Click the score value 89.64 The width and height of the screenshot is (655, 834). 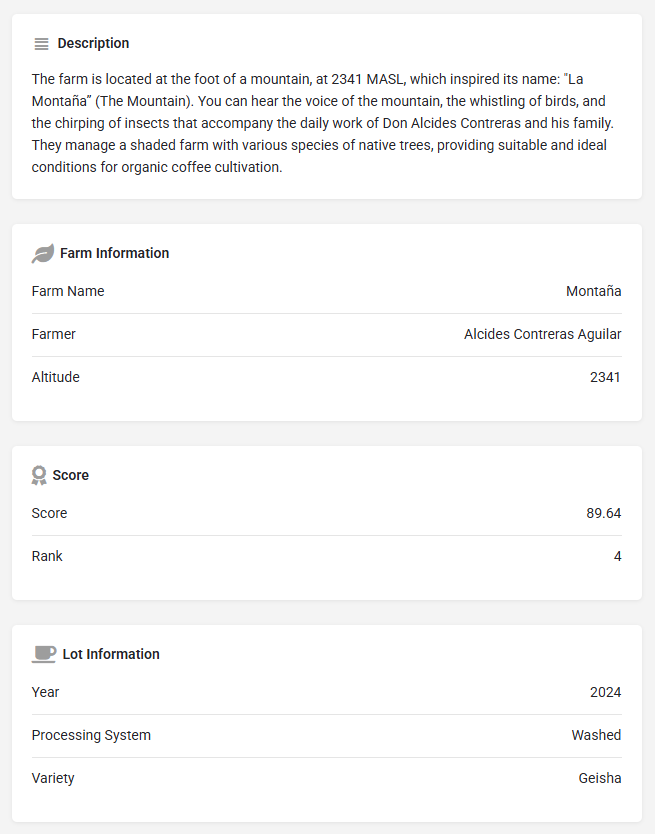[603, 513]
